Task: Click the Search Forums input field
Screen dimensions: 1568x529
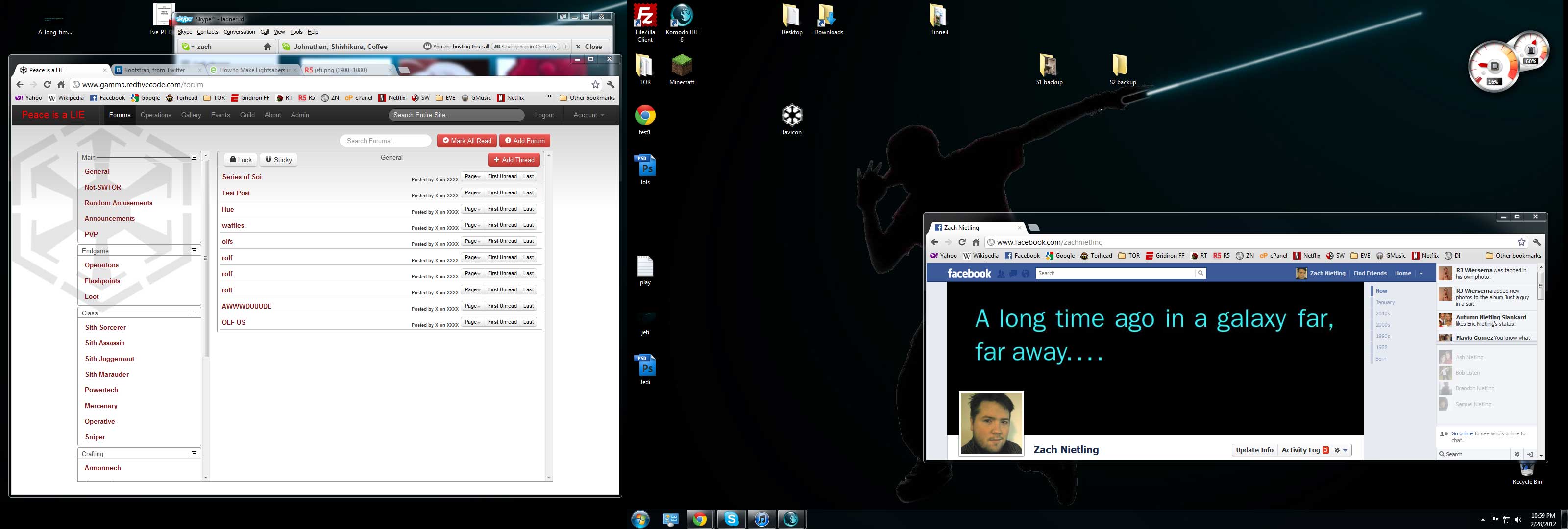Action: 385,141
